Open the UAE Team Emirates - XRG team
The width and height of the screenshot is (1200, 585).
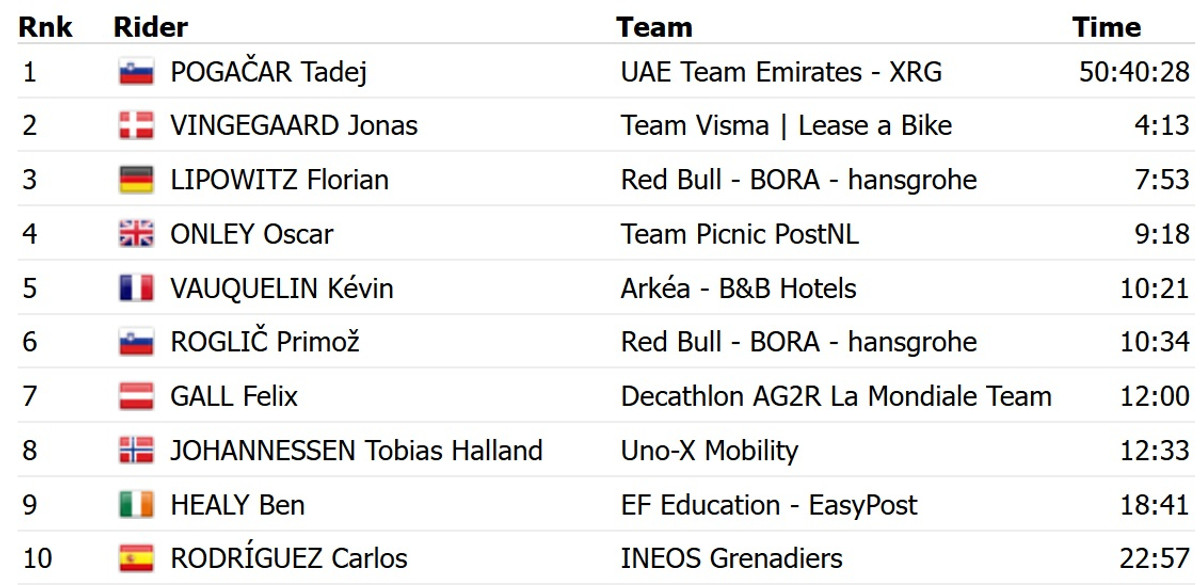[781, 72]
